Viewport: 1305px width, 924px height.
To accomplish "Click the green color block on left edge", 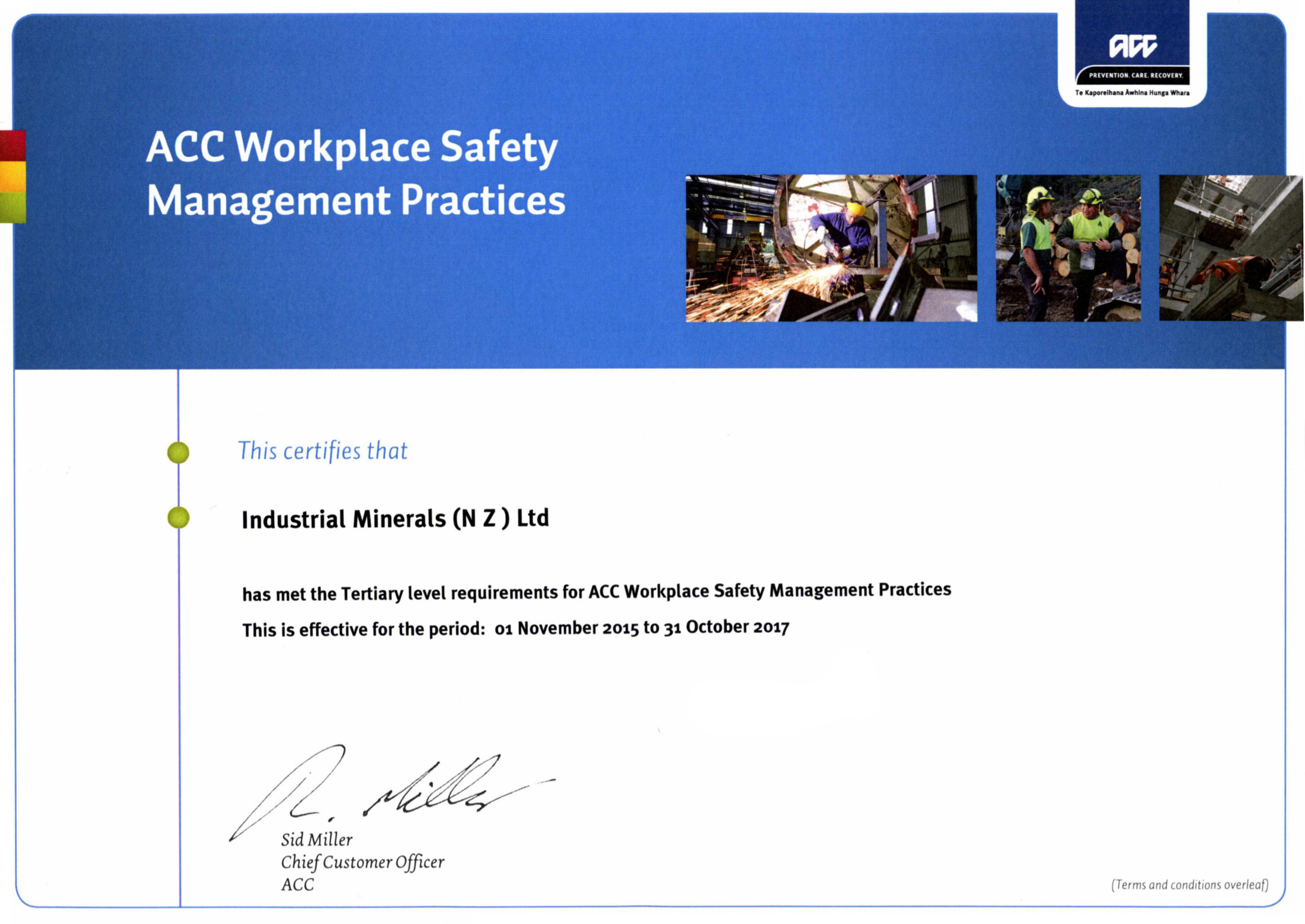I will pos(12,207).
